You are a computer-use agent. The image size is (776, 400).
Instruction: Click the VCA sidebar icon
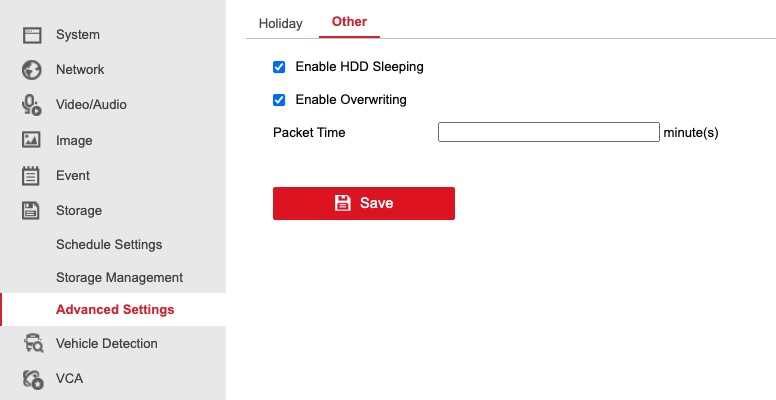32,379
